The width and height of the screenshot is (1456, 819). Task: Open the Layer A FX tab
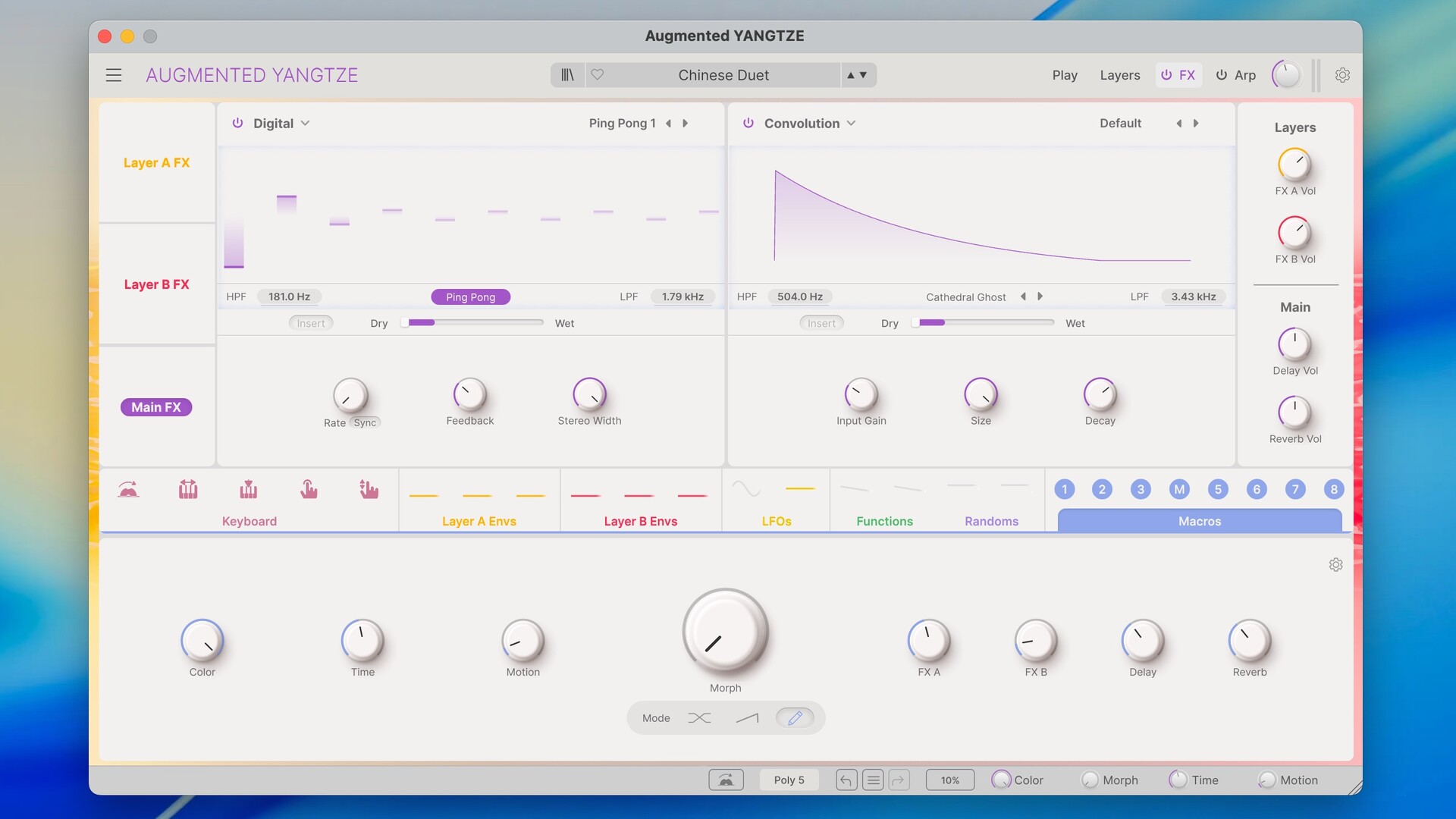[x=157, y=162]
